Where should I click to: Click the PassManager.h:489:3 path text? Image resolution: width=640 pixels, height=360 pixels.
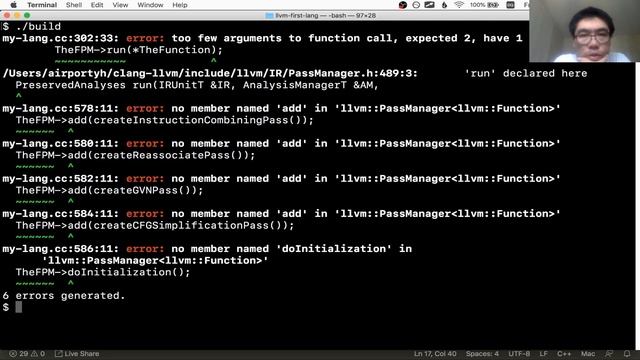click(x=210, y=73)
